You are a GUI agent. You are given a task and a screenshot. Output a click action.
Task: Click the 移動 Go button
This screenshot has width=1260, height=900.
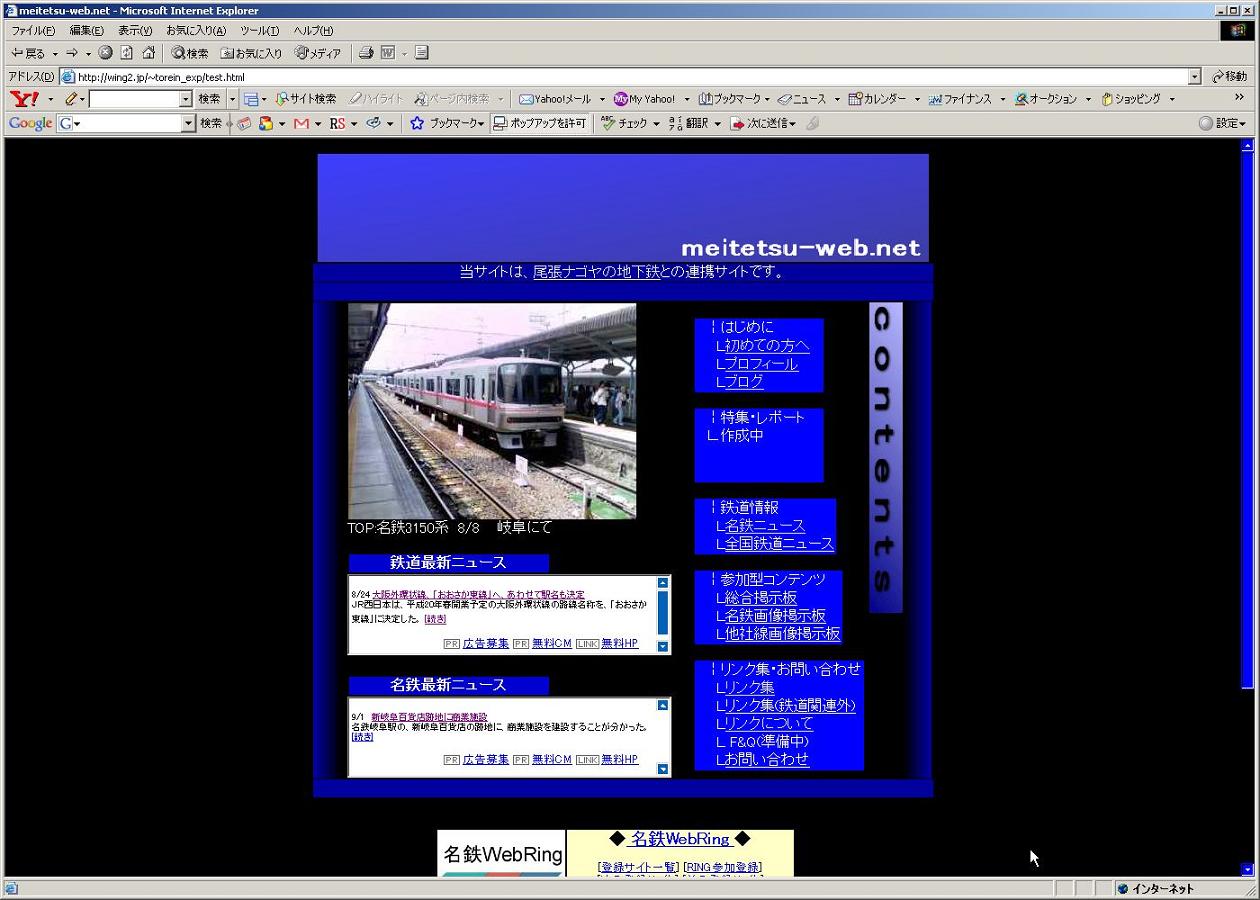pos(1229,77)
